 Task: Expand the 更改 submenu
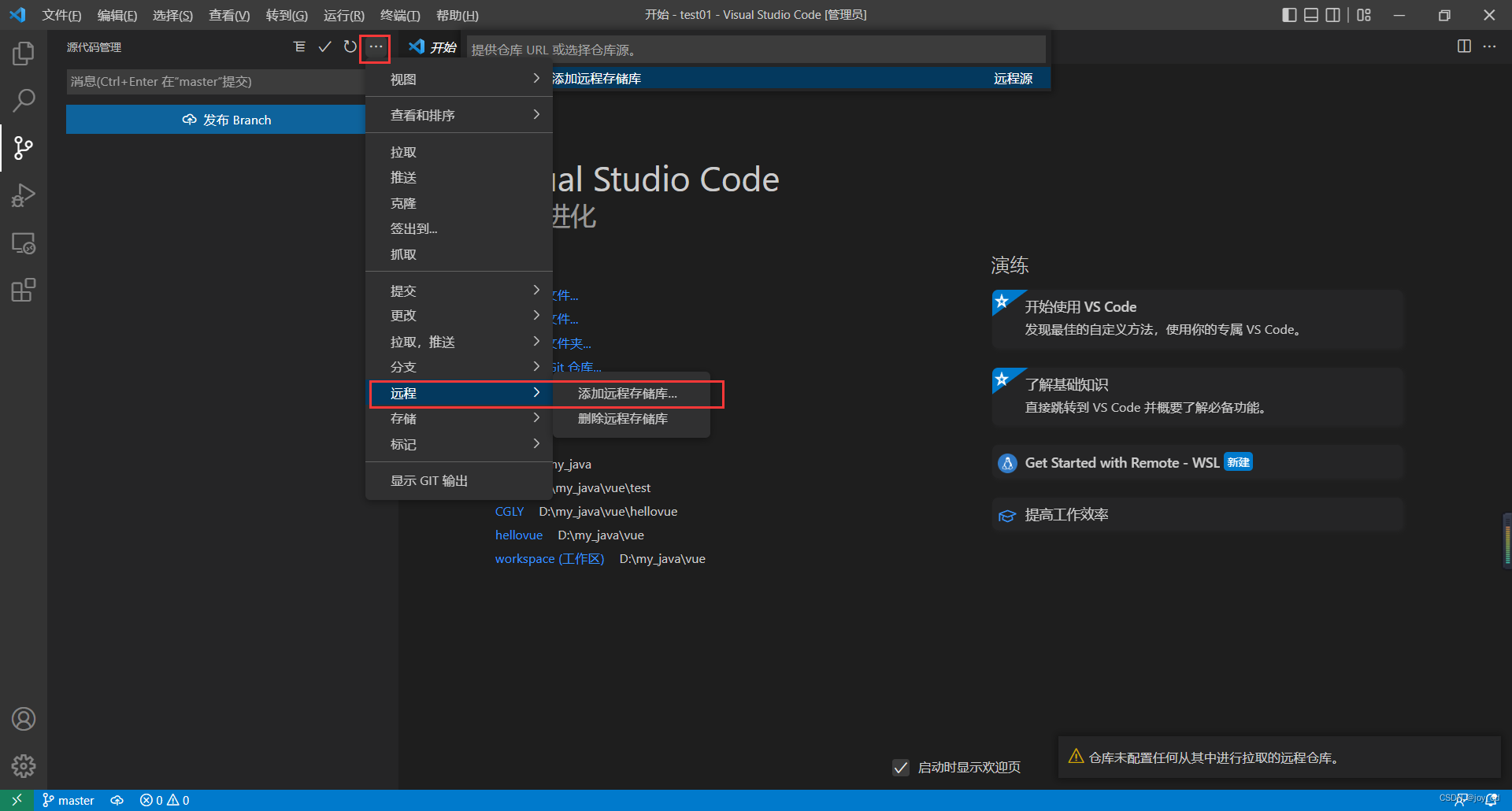point(459,316)
